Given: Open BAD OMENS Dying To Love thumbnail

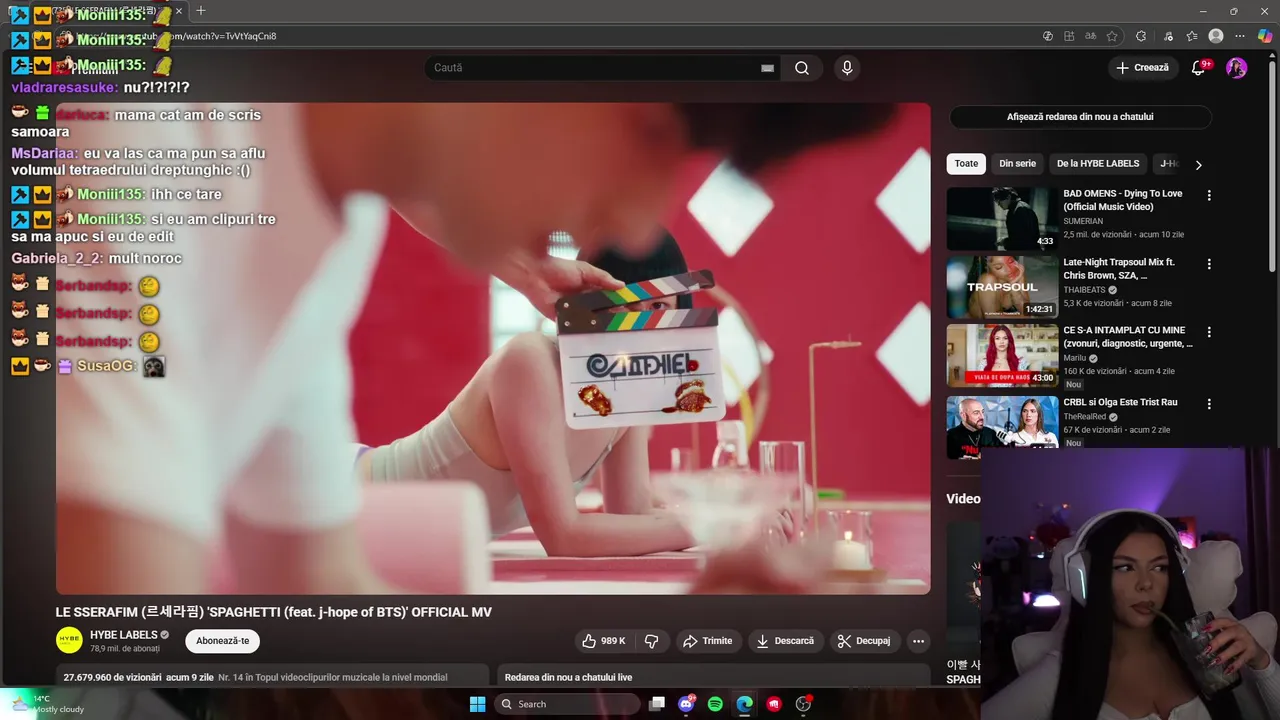Looking at the screenshot, I should (x=1002, y=219).
